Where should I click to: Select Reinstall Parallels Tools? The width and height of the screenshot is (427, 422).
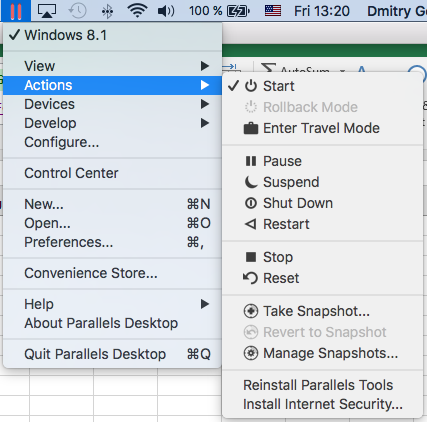coord(322,385)
